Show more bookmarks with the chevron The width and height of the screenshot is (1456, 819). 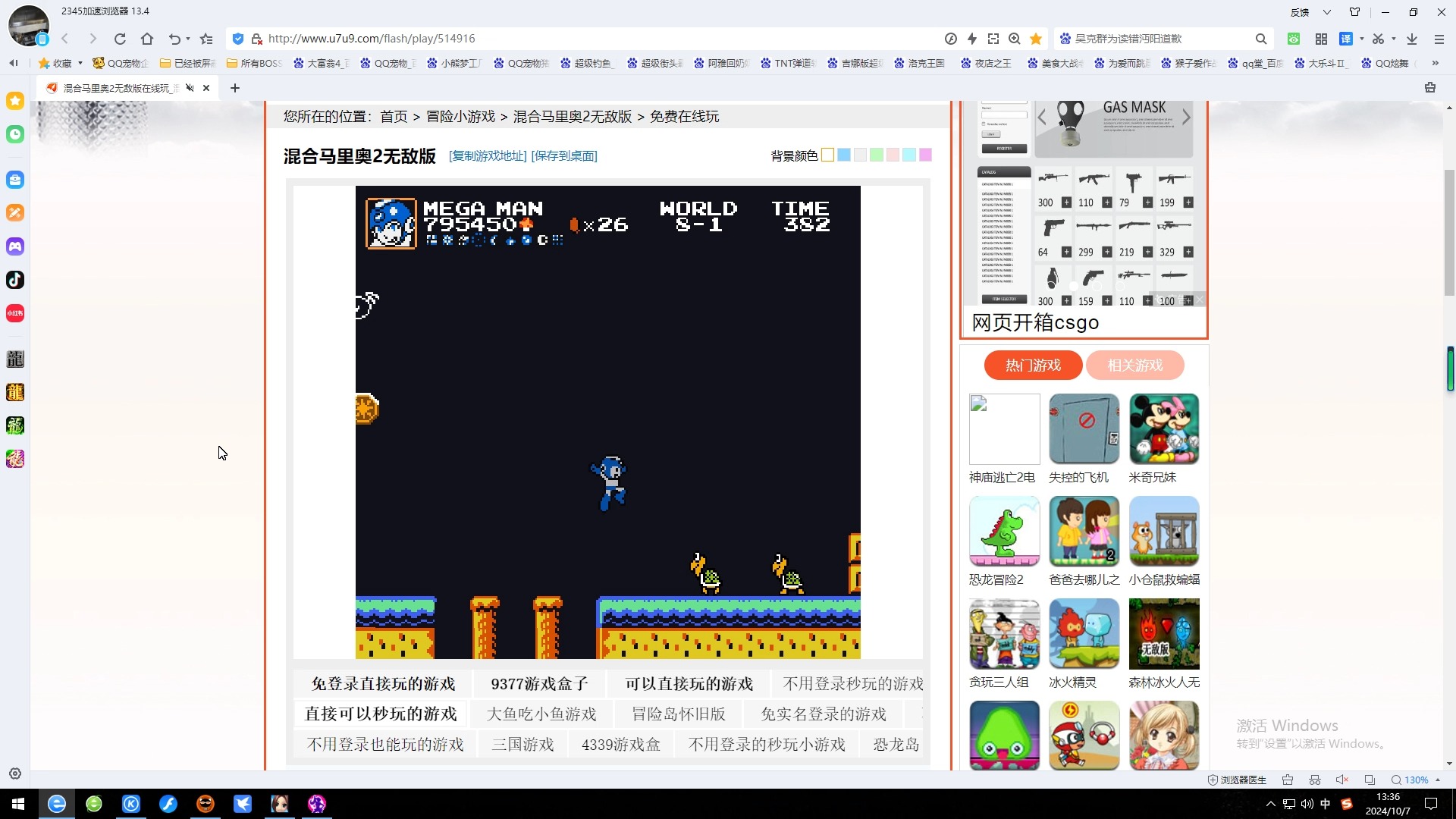(x=1435, y=63)
